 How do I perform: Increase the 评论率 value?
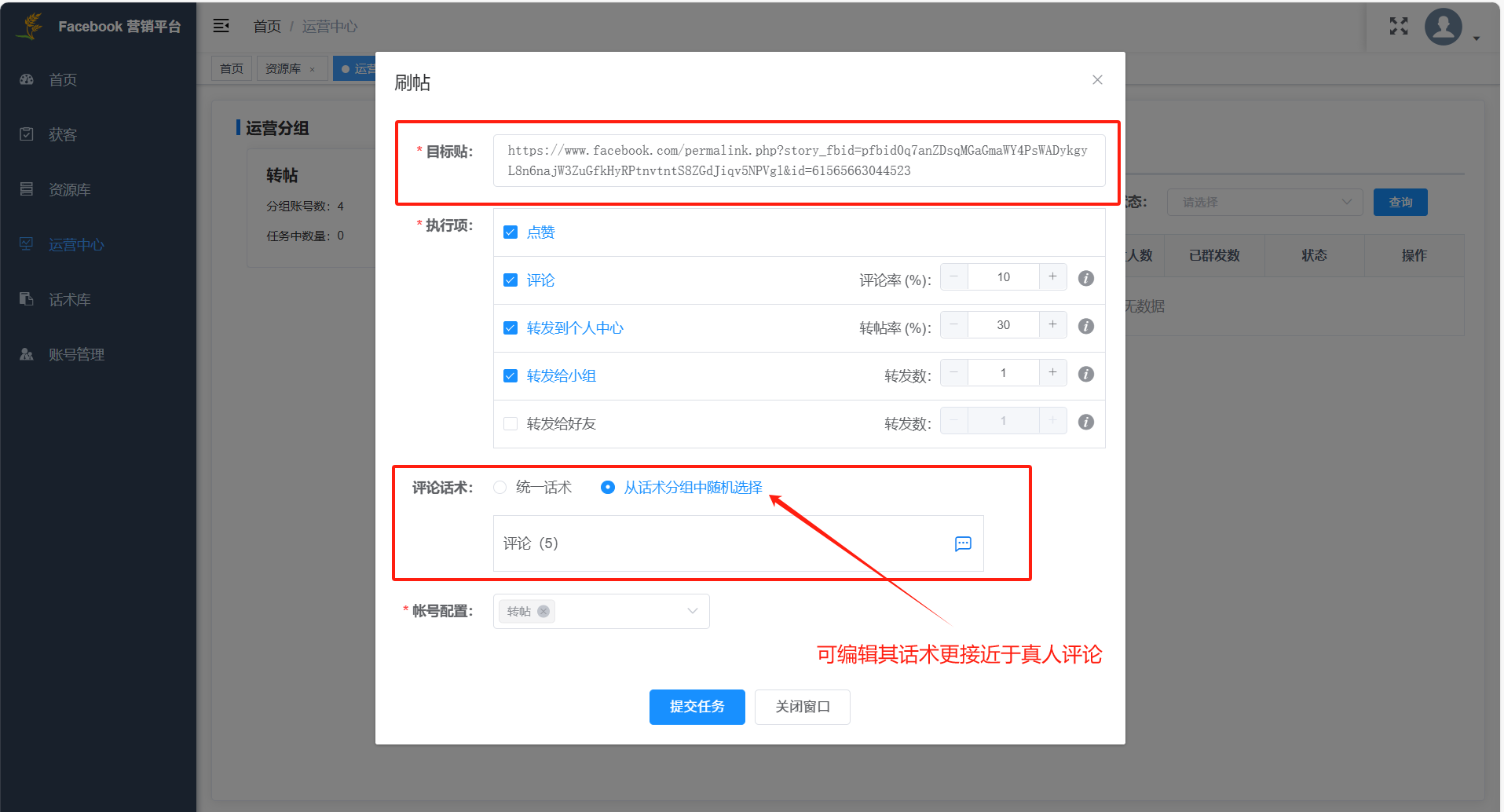[1052, 276]
